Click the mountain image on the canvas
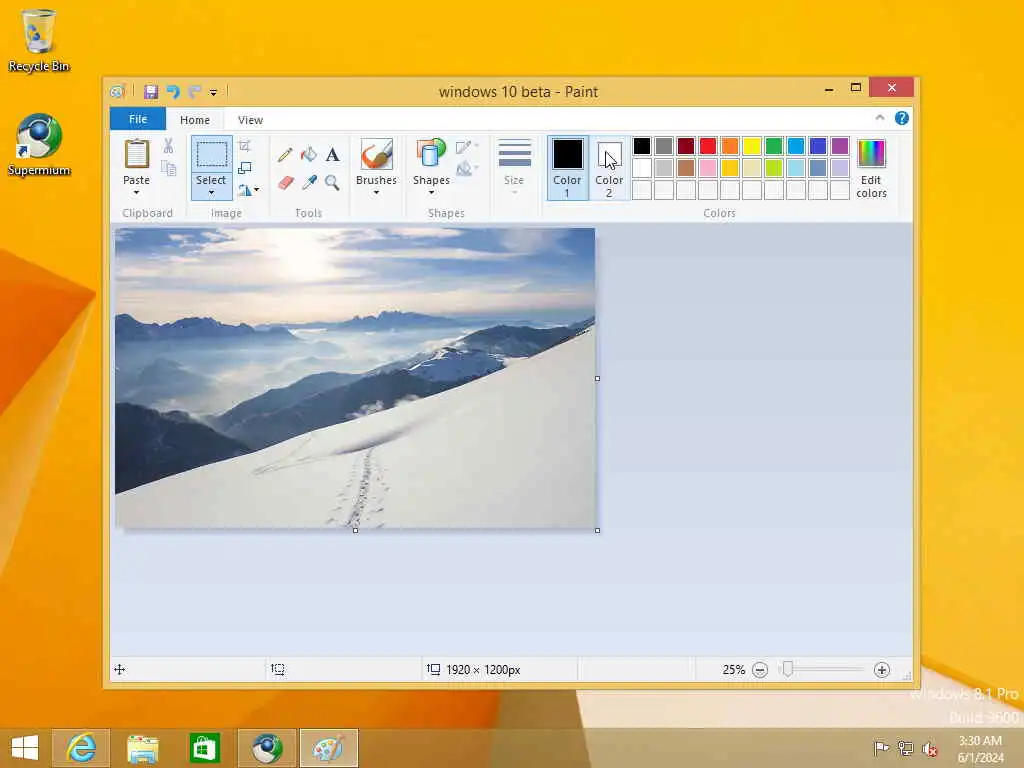 tap(355, 378)
